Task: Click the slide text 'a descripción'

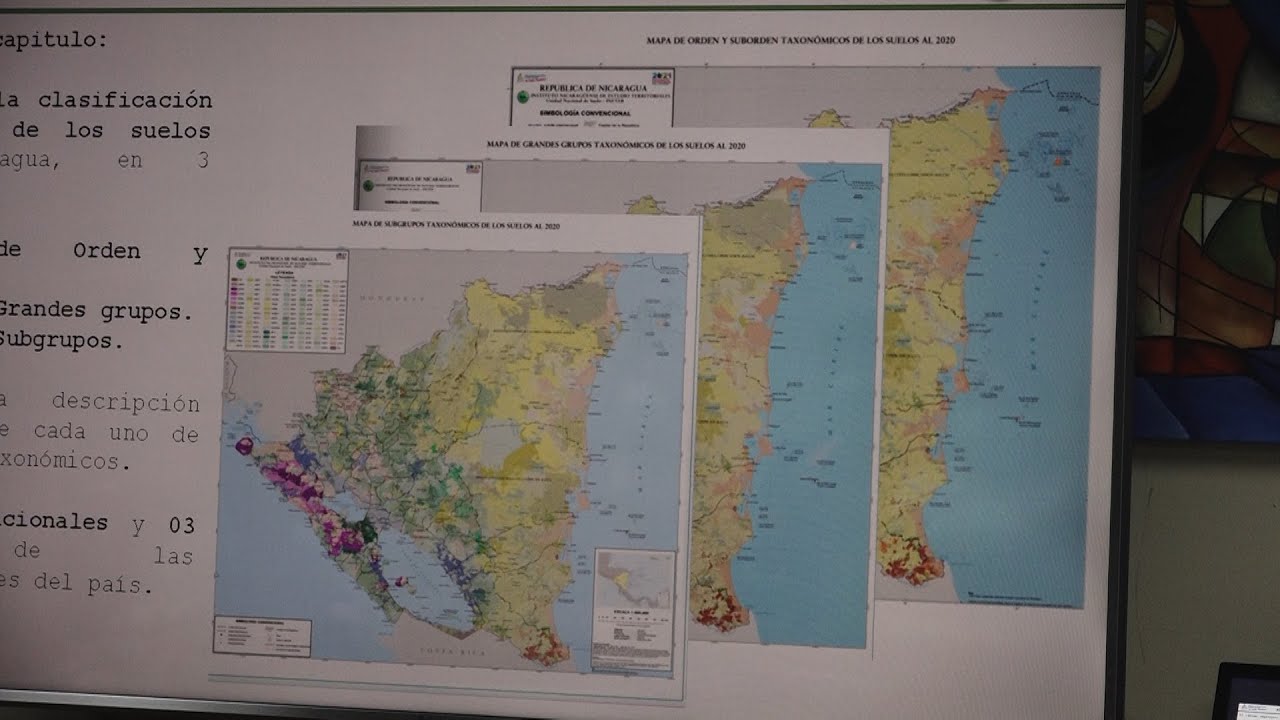Action: tap(100, 404)
